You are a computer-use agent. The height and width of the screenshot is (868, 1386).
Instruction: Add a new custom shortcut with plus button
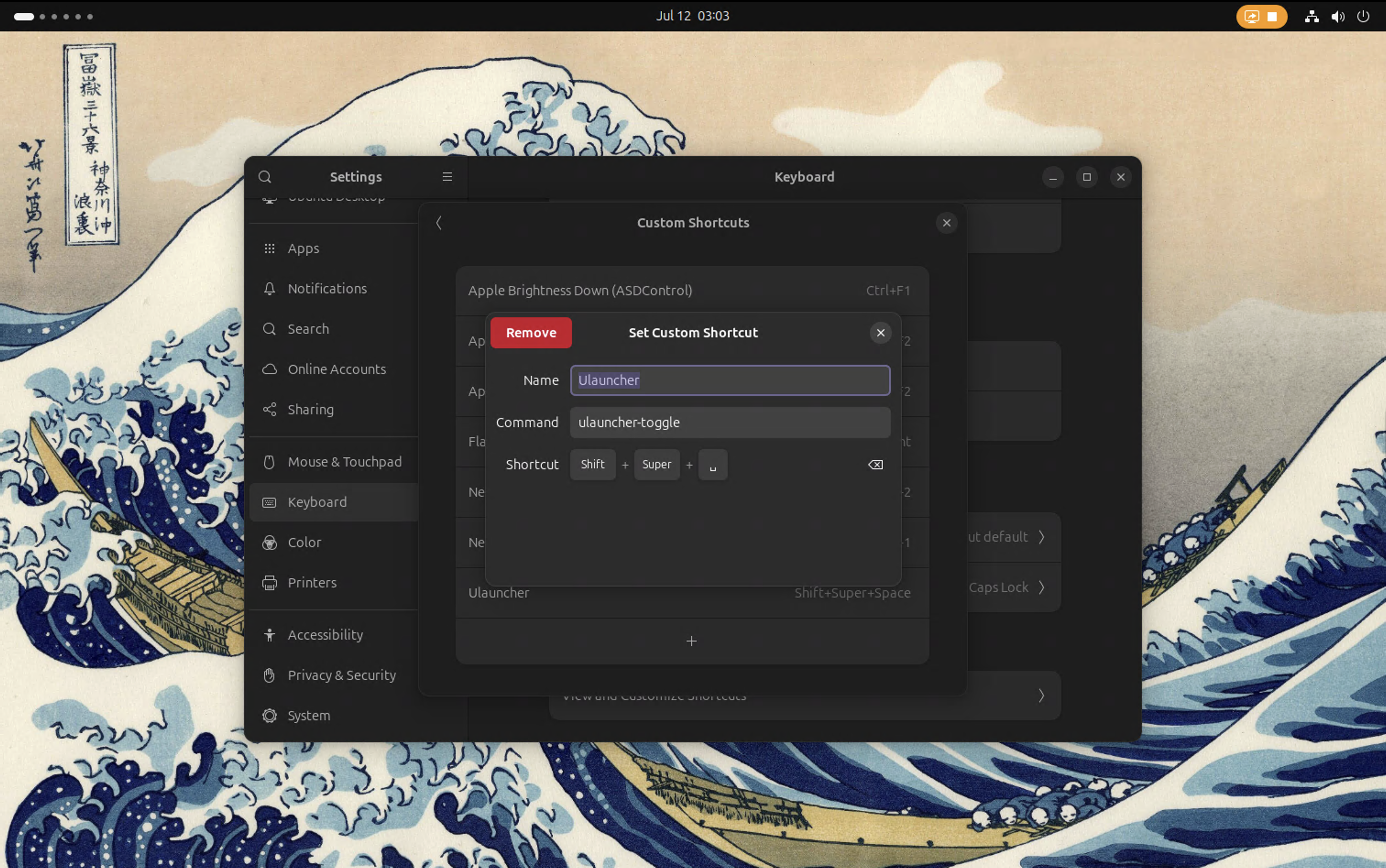tap(692, 641)
